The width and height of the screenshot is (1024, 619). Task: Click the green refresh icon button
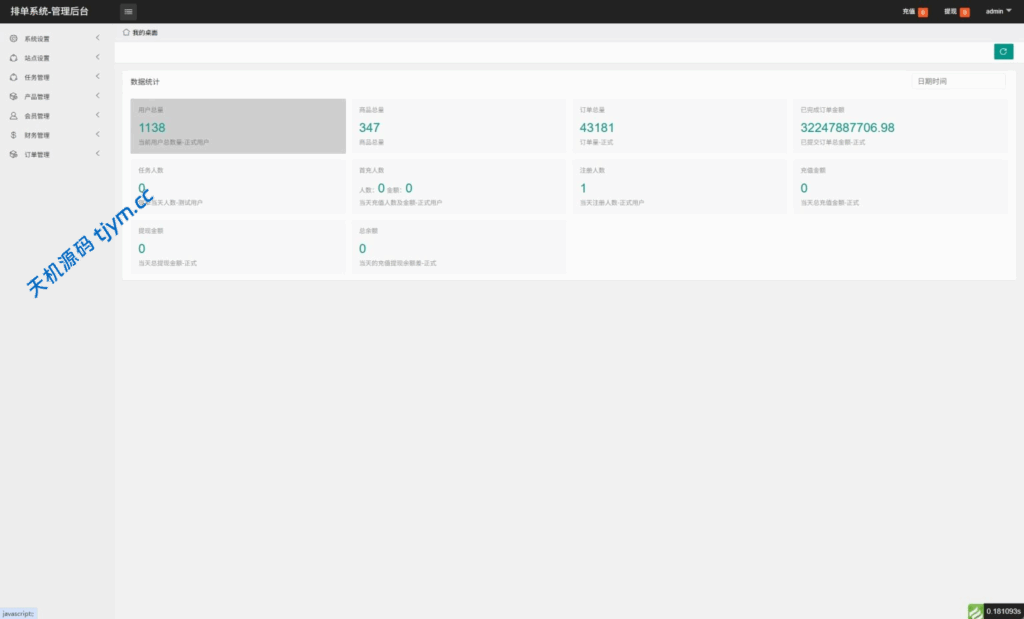pyautogui.click(x=1003, y=51)
